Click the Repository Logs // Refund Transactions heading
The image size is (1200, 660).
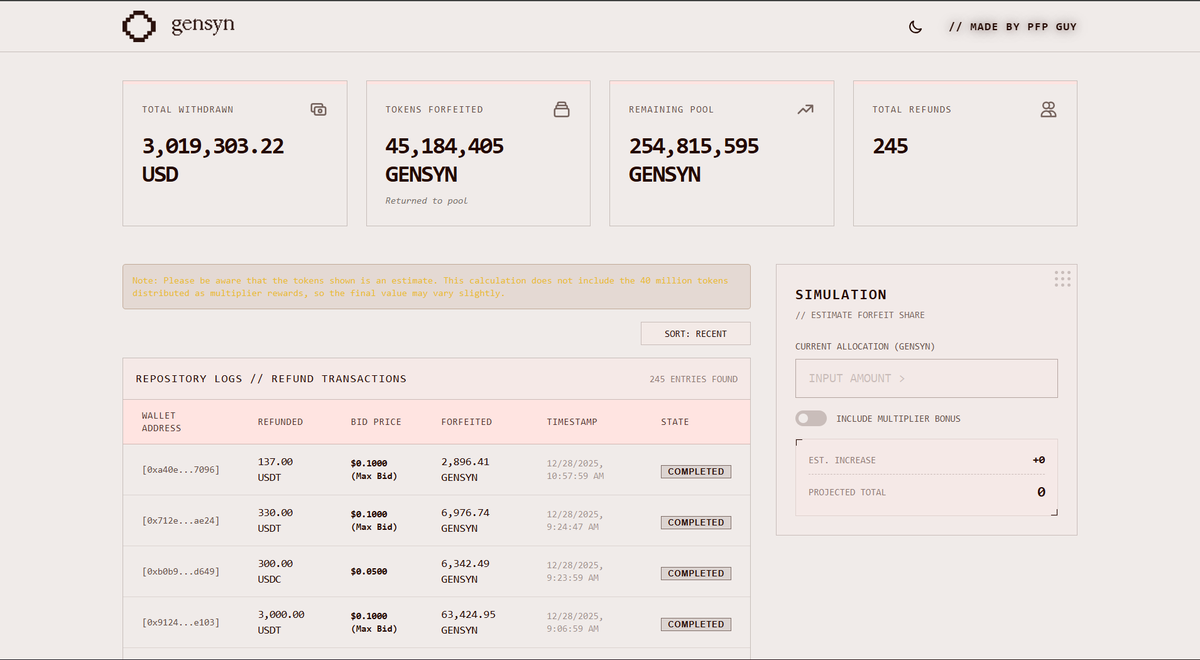click(x=271, y=379)
